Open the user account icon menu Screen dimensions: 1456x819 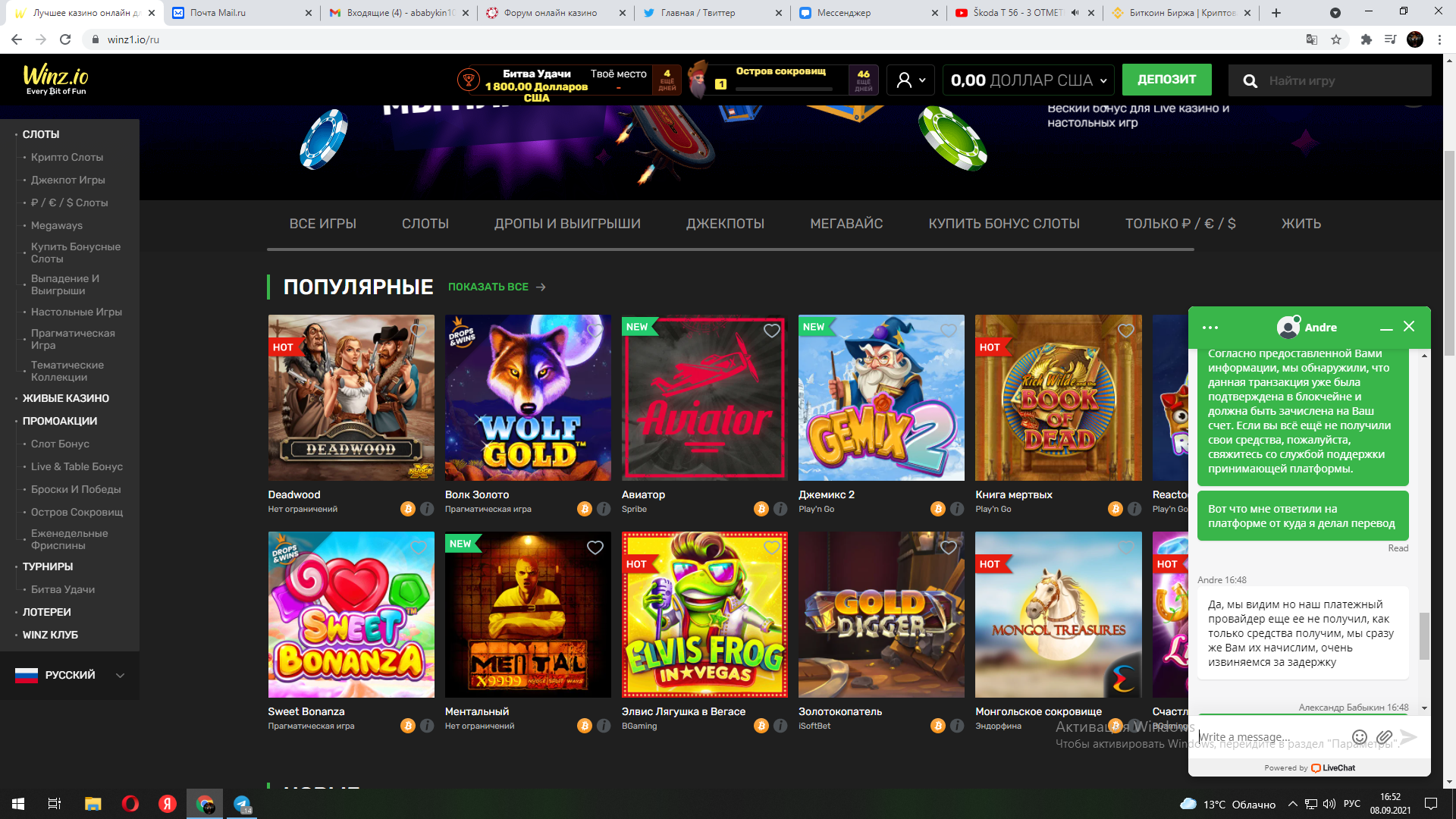911,80
